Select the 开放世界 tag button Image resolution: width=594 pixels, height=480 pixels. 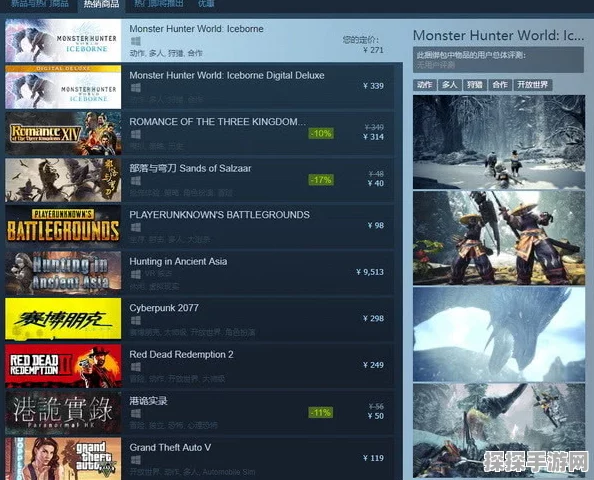point(533,85)
